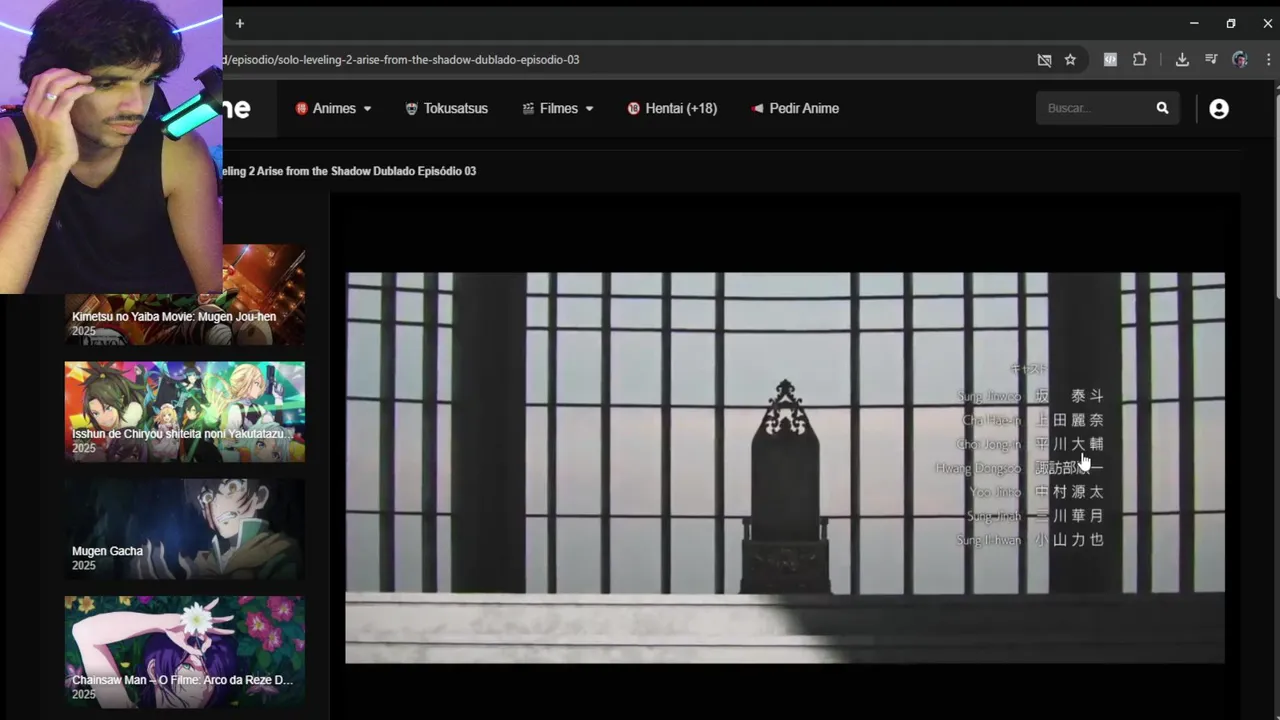The height and width of the screenshot is (720, 1280).
Task: Expand the Filmes dropdown arrow
Action: (x=589, y=108)
